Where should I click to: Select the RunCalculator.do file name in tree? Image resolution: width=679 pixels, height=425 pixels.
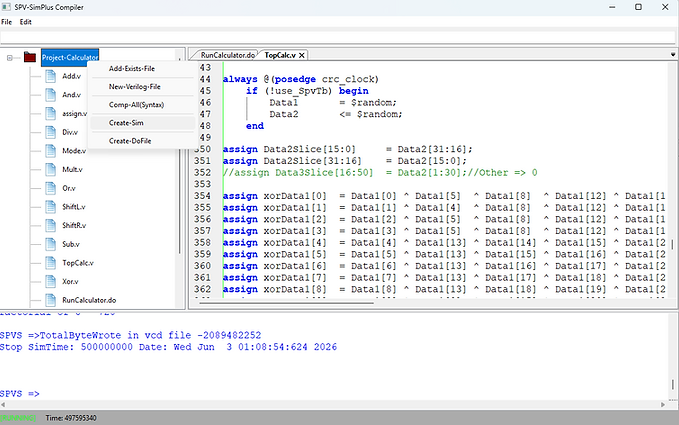click(89, 300)
